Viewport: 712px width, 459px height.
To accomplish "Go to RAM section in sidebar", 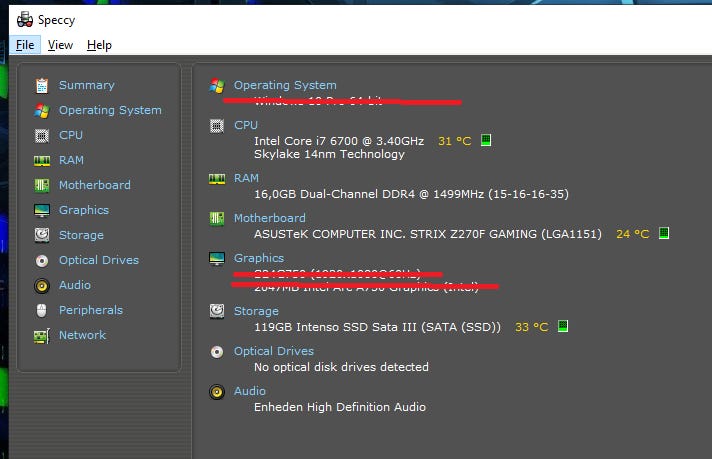I will [x=71, y=160].
